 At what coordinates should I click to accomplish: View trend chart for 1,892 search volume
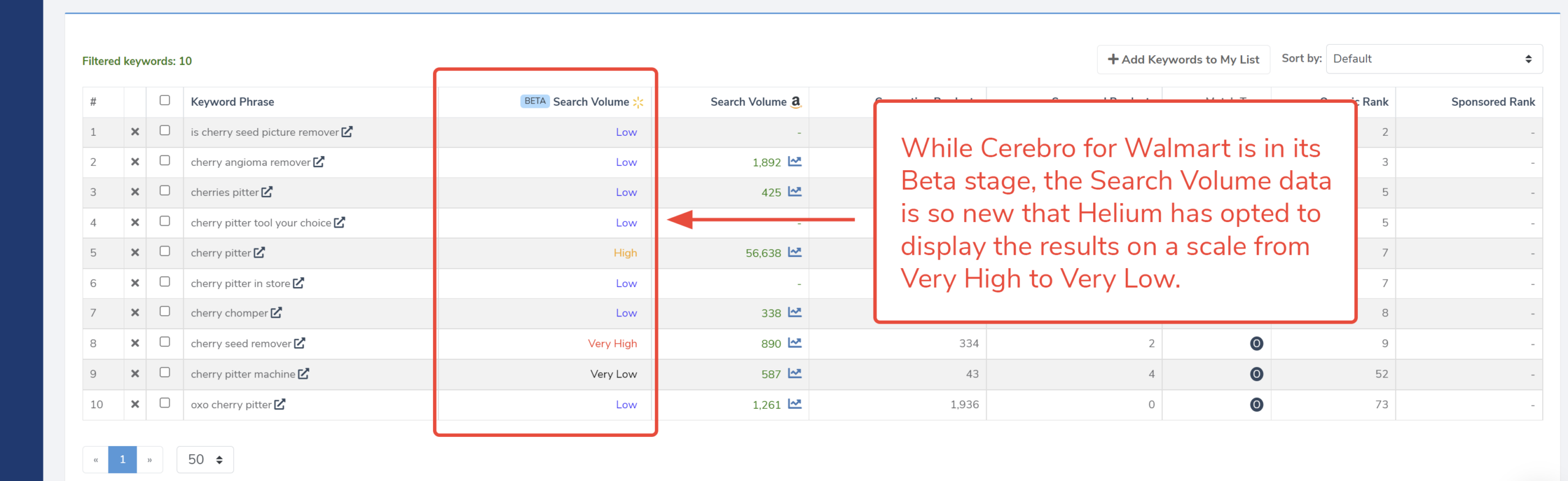(x=794, y=162)
